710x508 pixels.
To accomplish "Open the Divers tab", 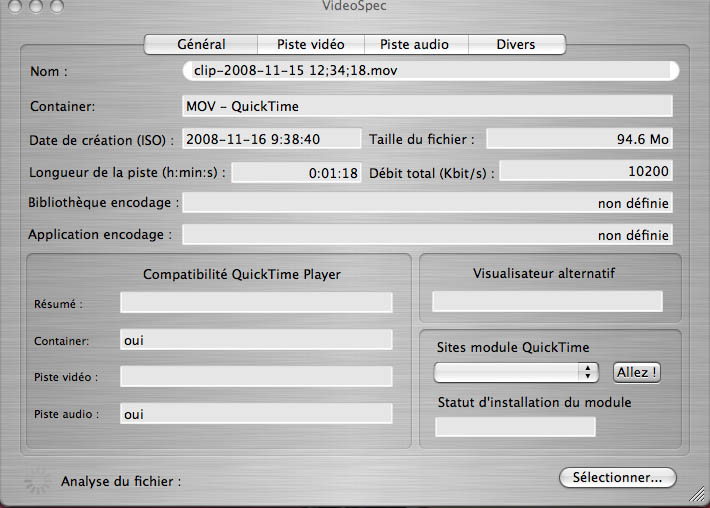I will coord(516,44).
